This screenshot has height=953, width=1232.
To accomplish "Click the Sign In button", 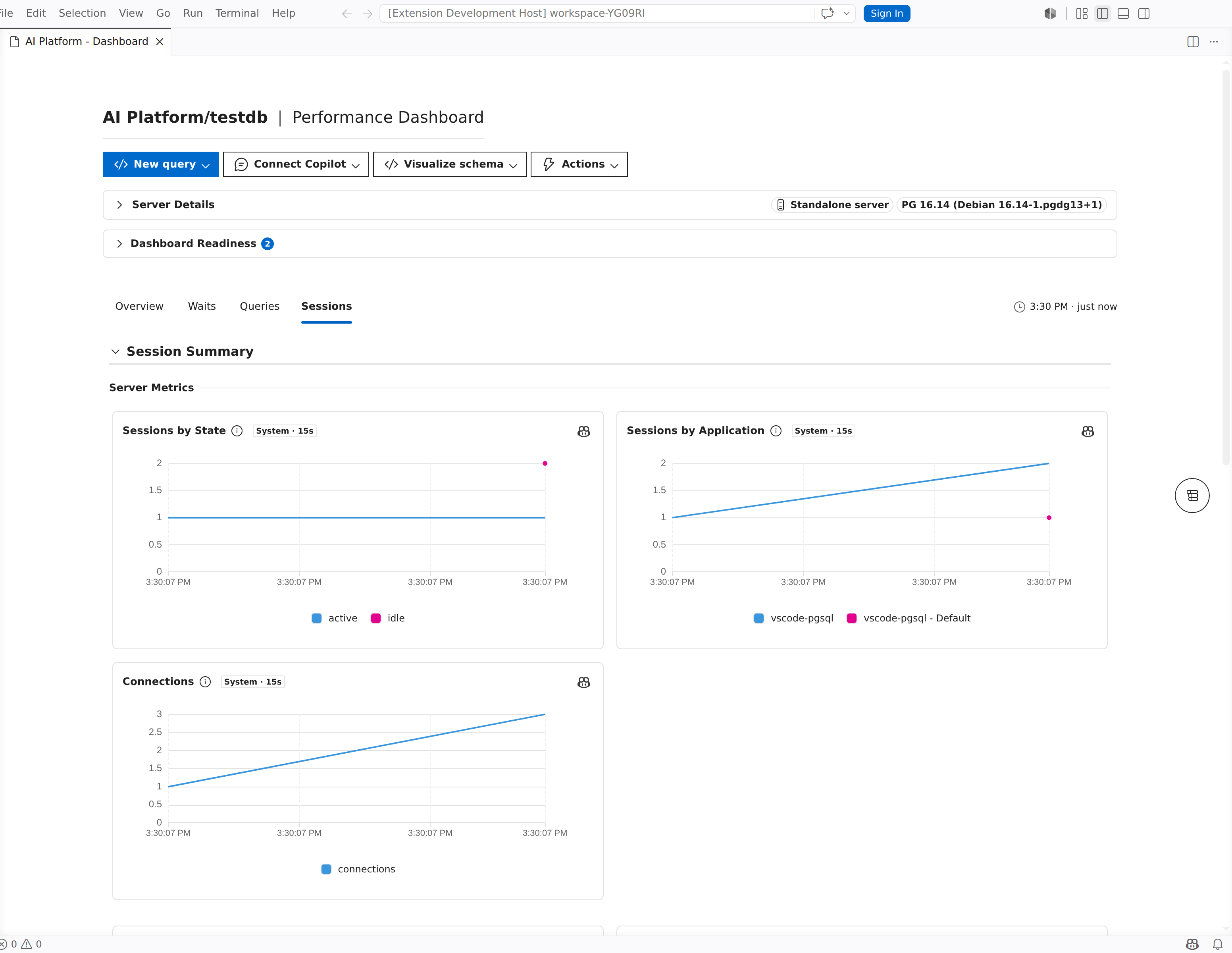I will point(886,14).
